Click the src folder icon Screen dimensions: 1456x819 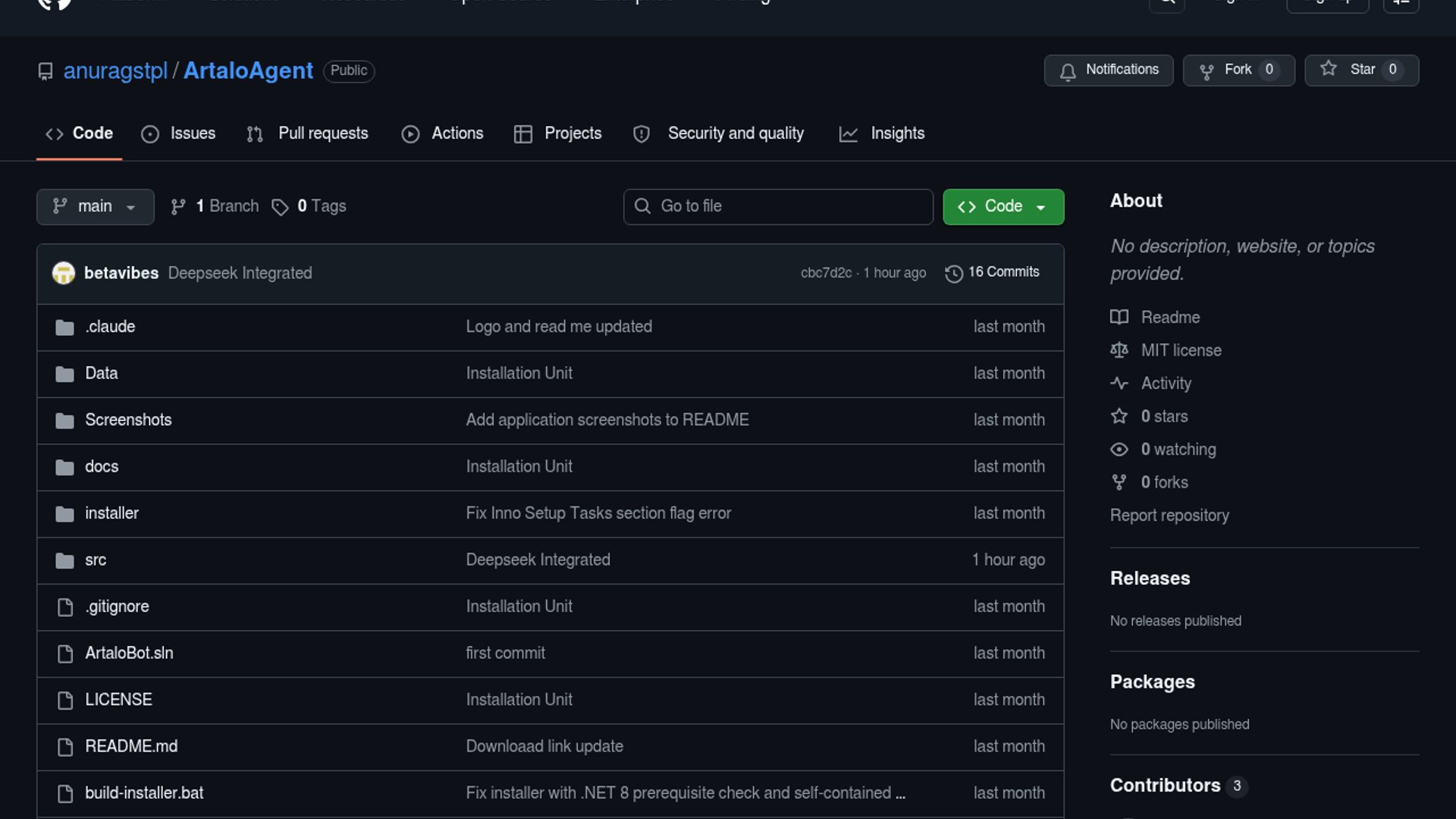coord(65,560)
